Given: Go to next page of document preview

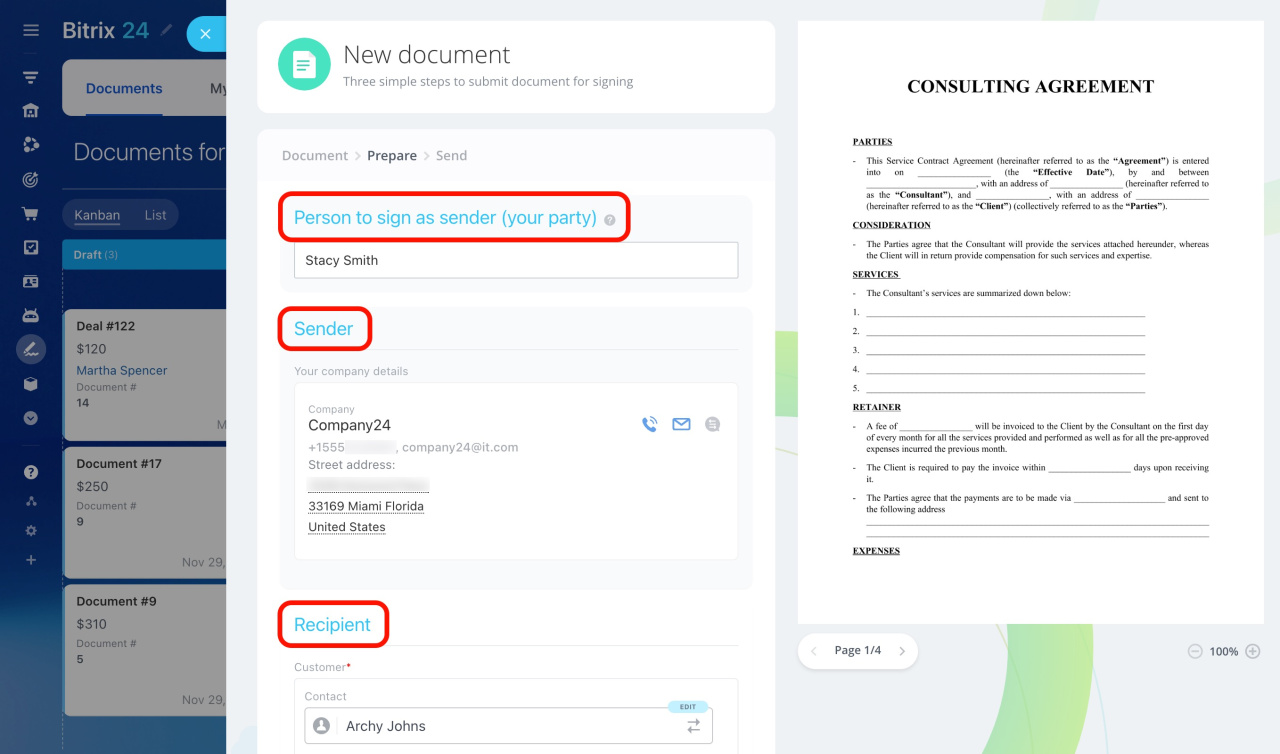Looking at the screenshot, I should click(902, 651).
